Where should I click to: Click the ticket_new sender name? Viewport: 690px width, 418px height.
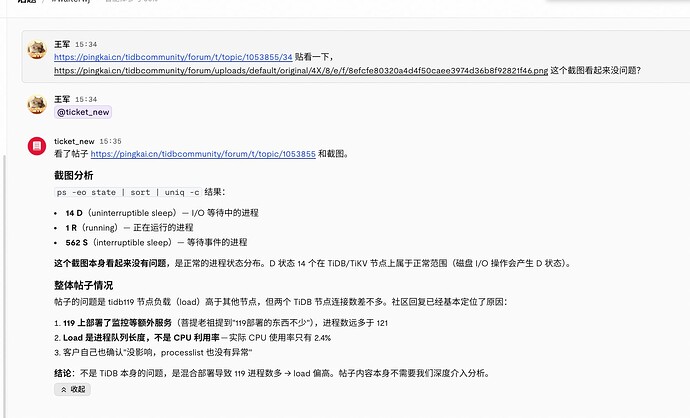[x=74, y=141]
